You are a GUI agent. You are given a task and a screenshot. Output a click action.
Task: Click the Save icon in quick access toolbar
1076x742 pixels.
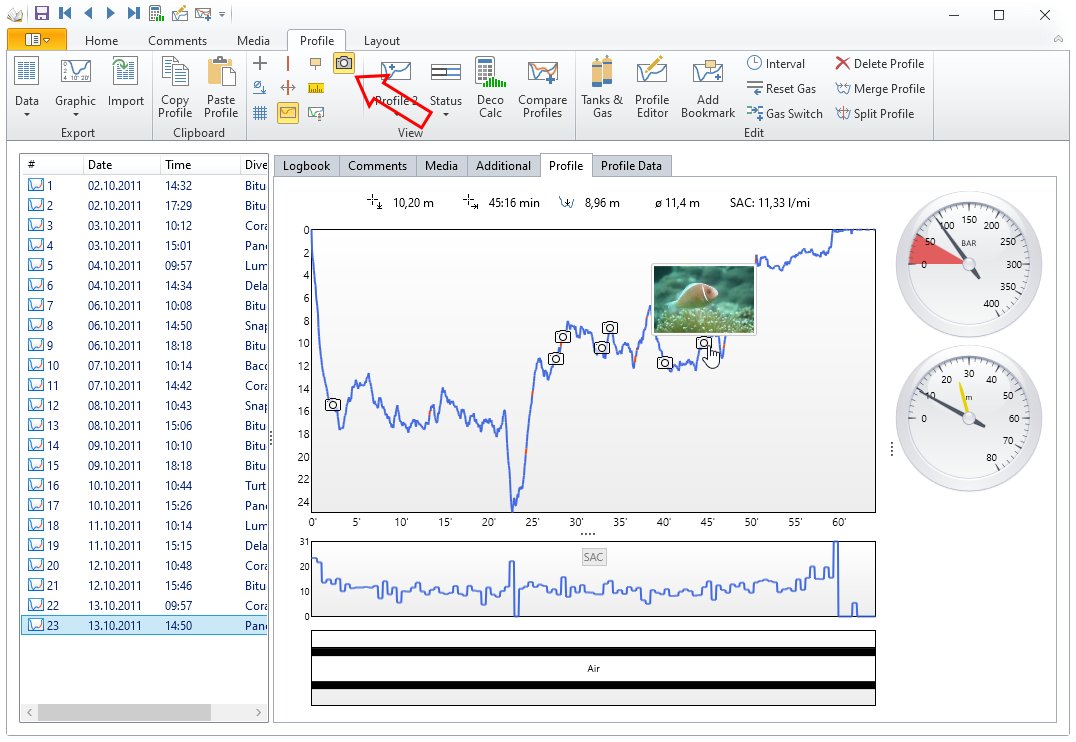[40, 12]
